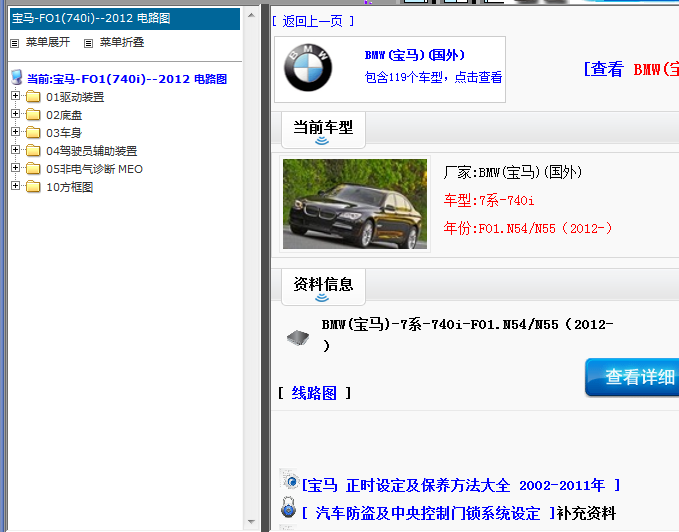Open the 05非电气诊断 MEO folder icon
Screen dimensions: 679x532
(x=33, y=169)
